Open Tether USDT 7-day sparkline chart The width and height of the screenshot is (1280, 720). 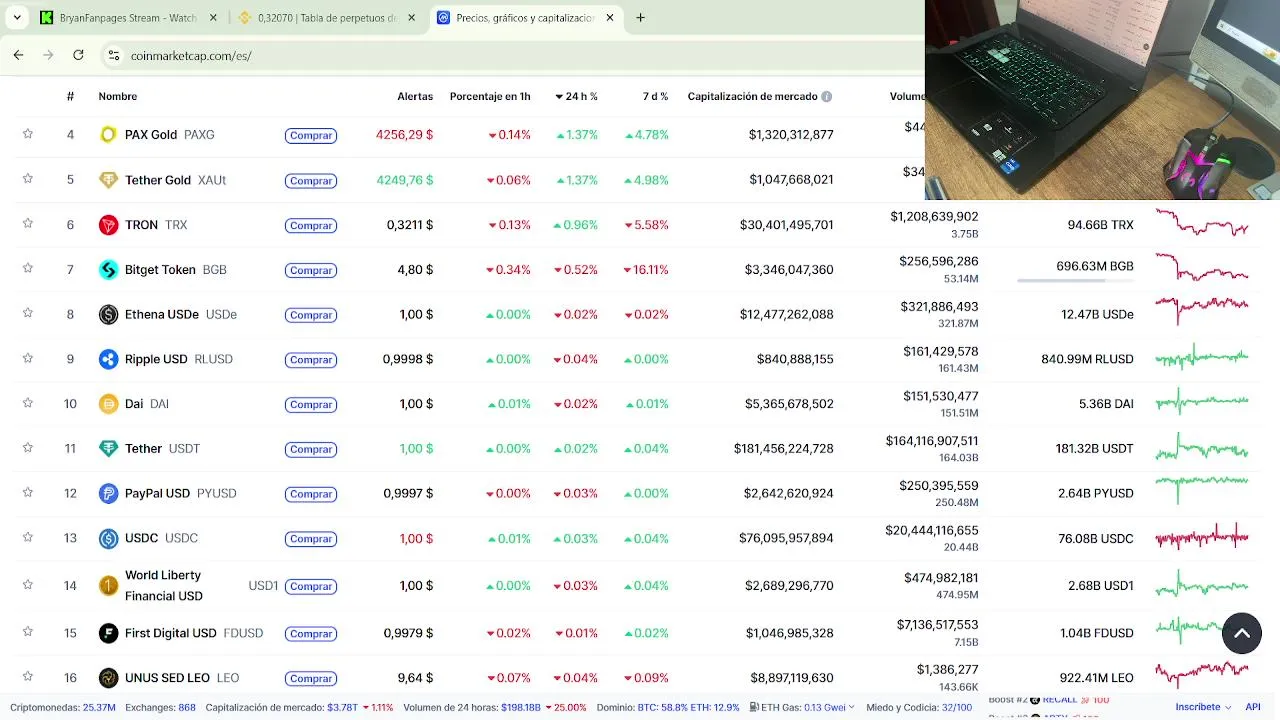point(1201,448)
